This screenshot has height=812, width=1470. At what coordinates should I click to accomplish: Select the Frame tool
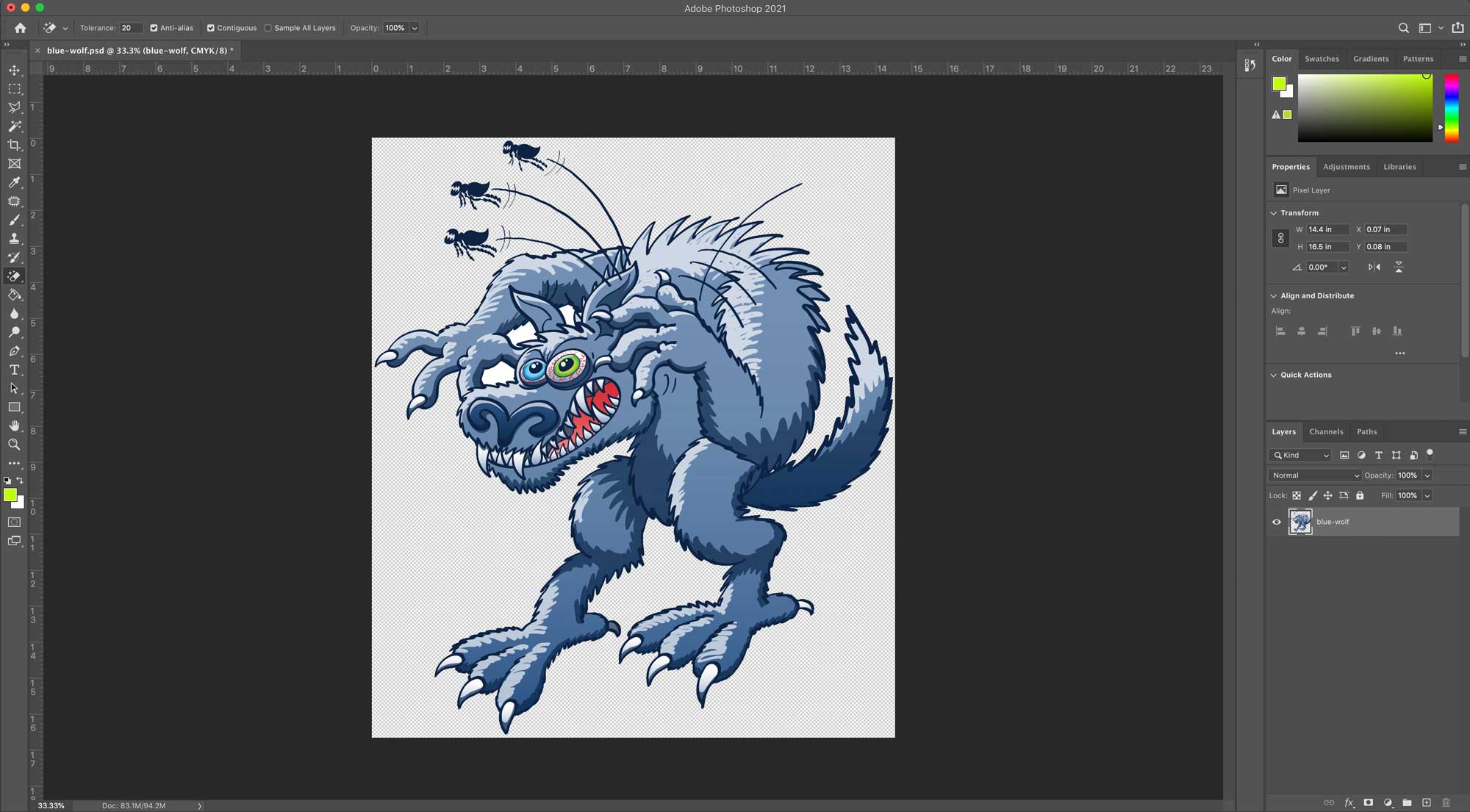[14, 164]
